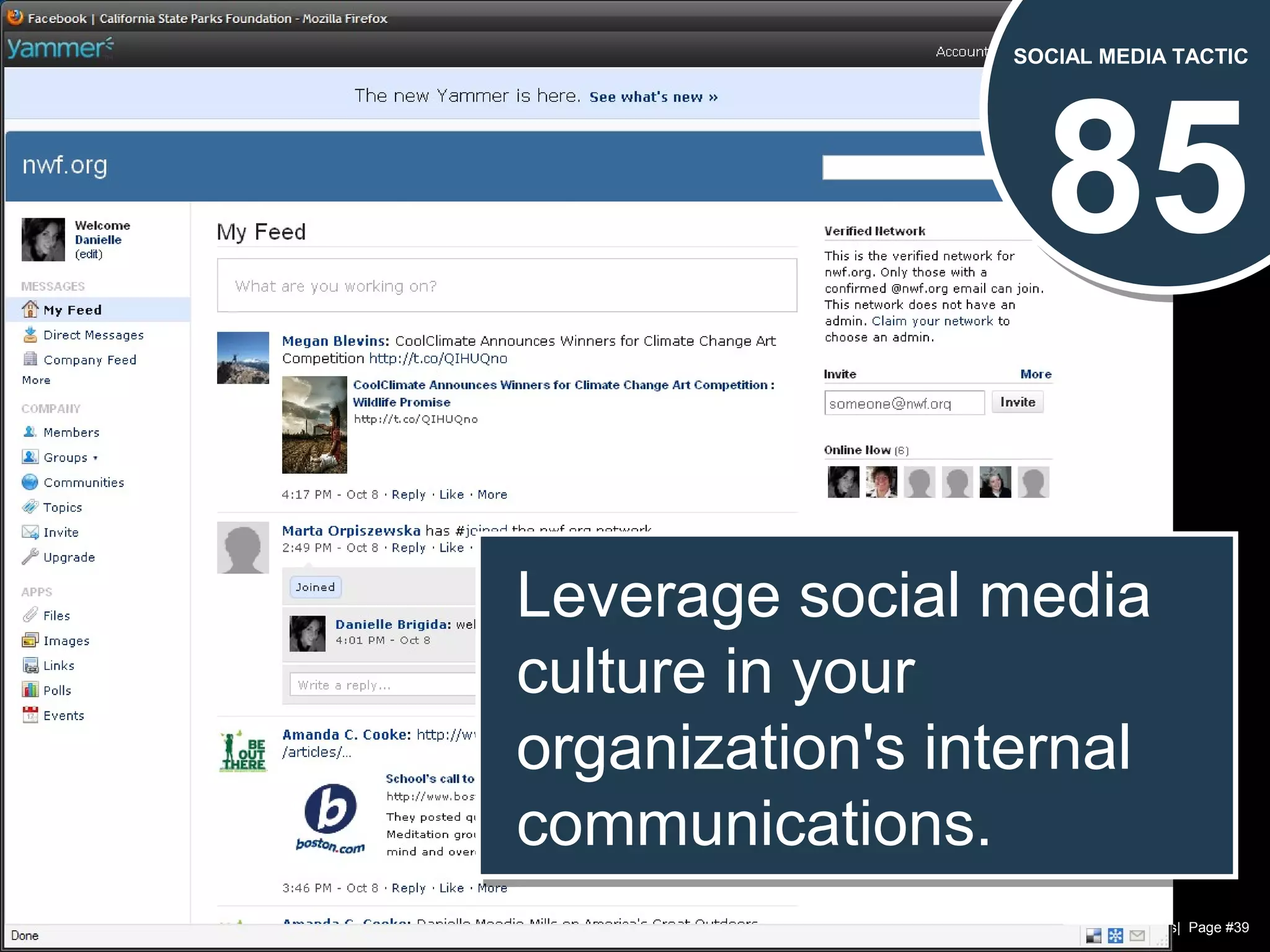
Task: Open School's call to article link
Action: [x=430, y=778]
